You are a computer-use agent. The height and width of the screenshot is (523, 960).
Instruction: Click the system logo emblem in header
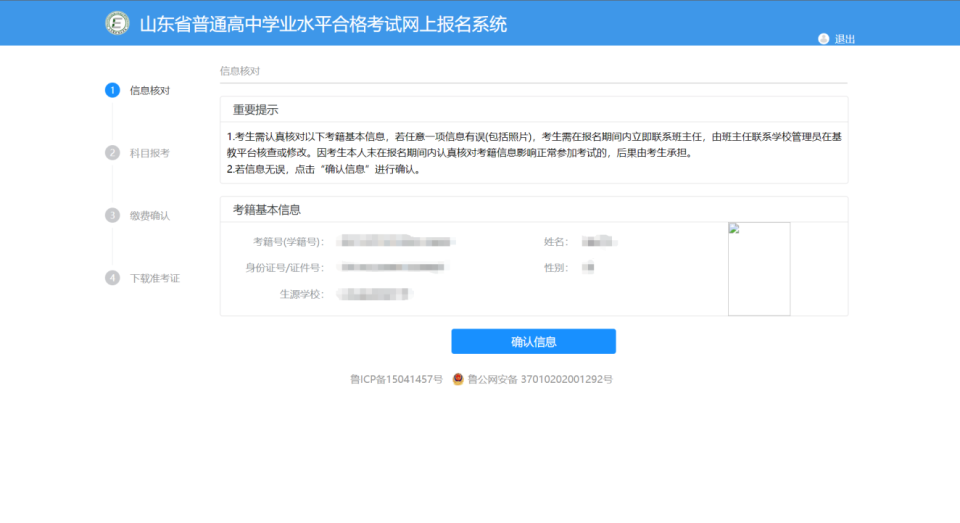[117, 23]
